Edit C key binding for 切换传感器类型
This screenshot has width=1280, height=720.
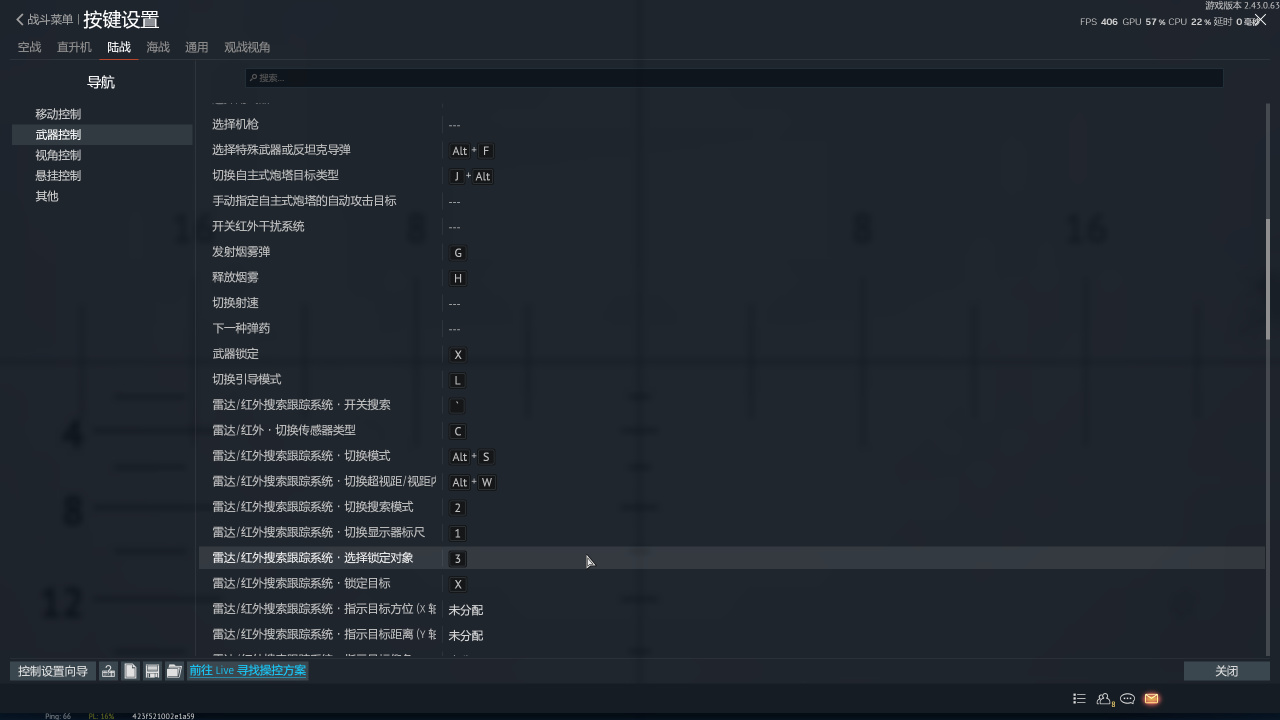(458, 432)
